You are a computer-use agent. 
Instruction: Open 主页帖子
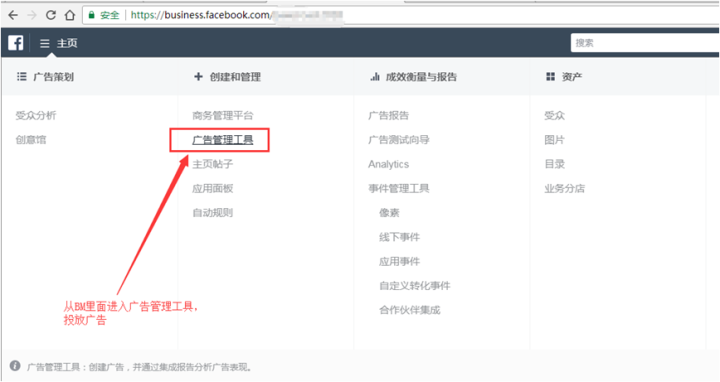click(213, 164)
